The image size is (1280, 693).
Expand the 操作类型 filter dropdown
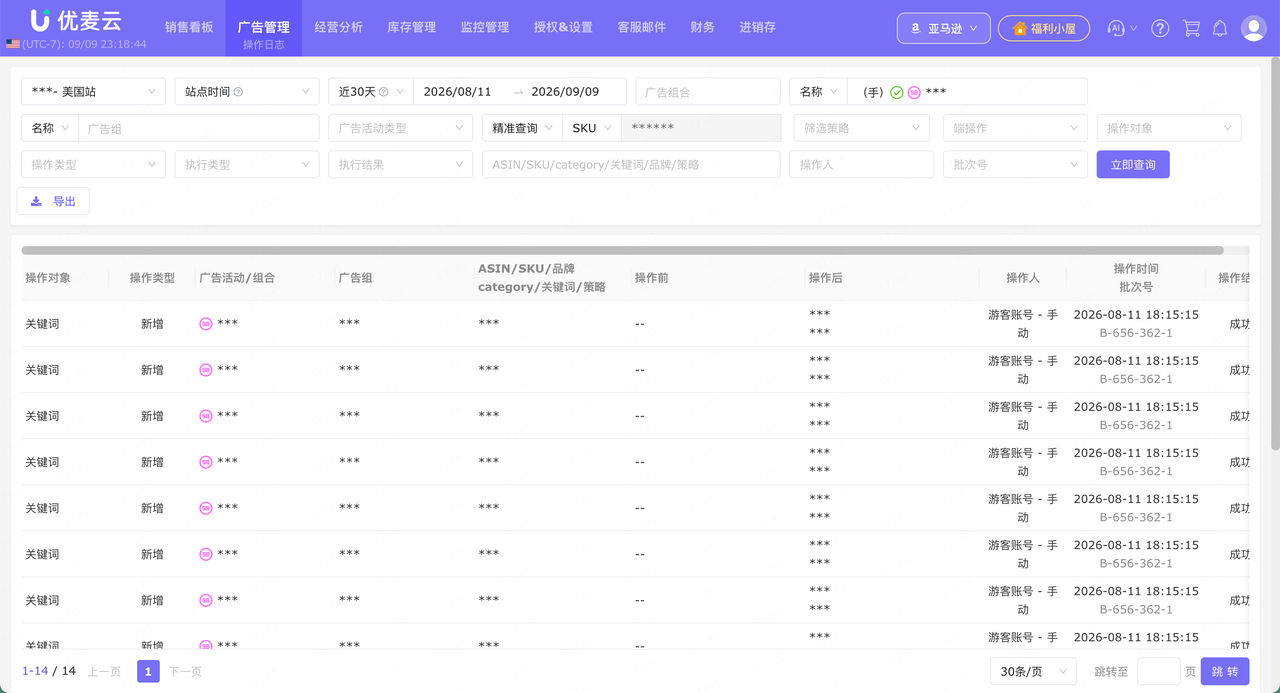click(93, 164)
